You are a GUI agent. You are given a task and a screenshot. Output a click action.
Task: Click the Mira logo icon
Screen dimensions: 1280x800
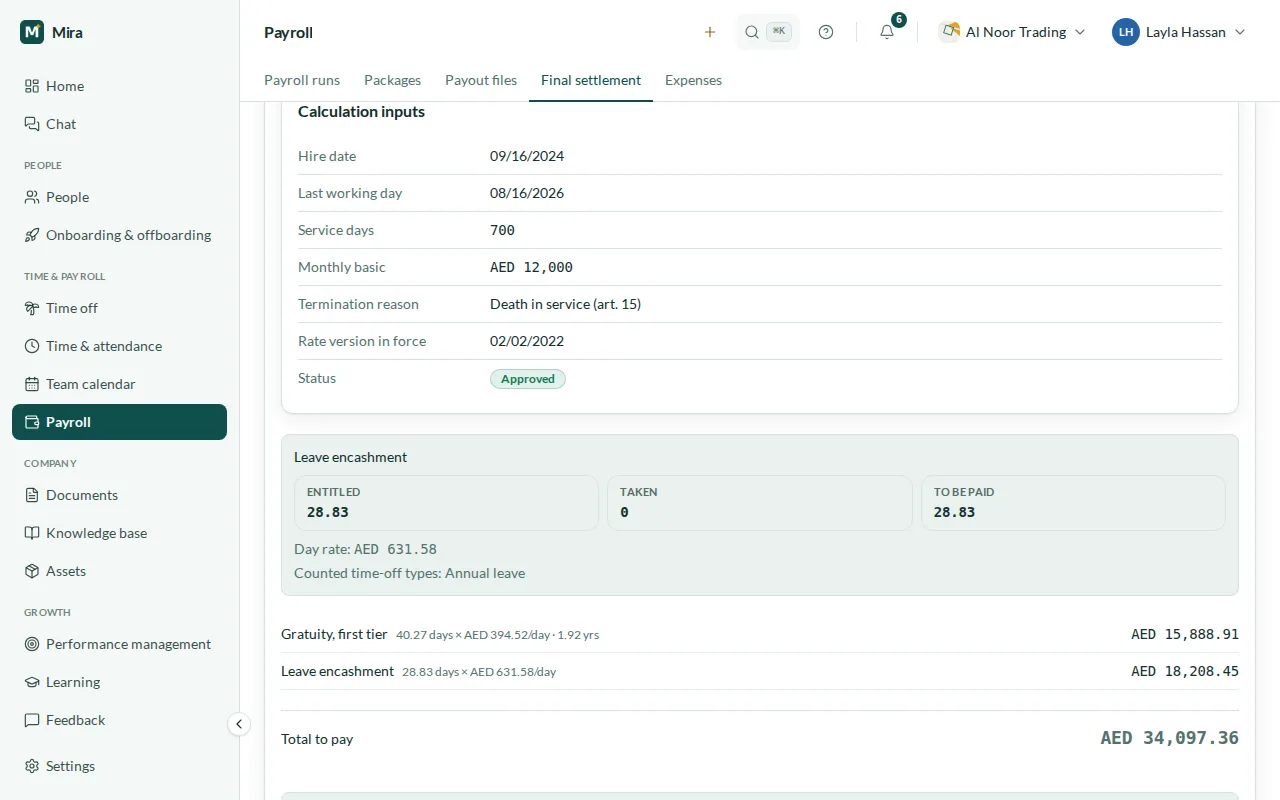32,32
